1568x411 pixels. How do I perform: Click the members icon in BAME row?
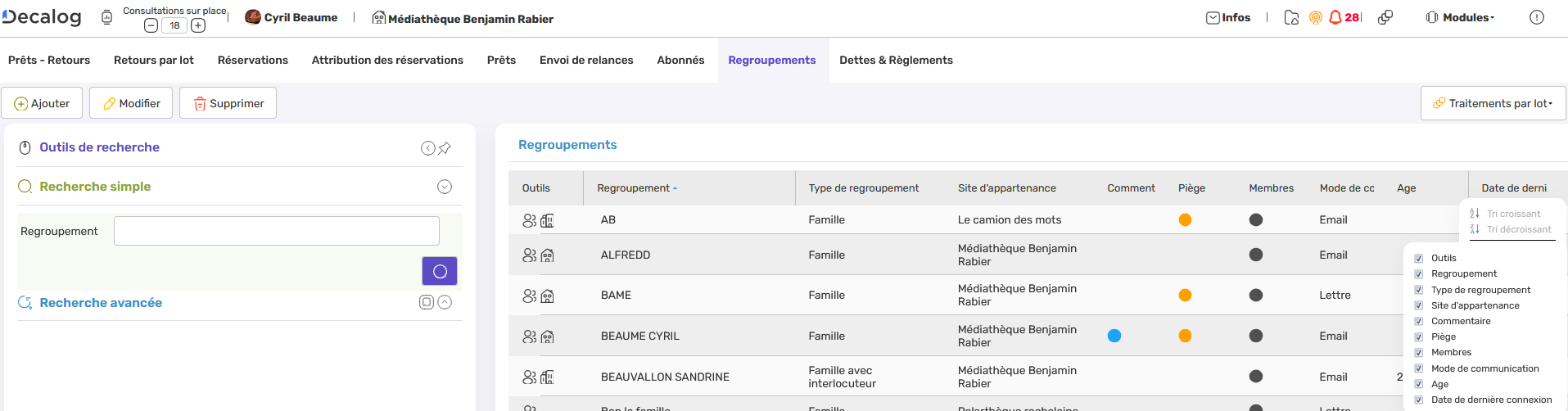(x=530, y=296)
